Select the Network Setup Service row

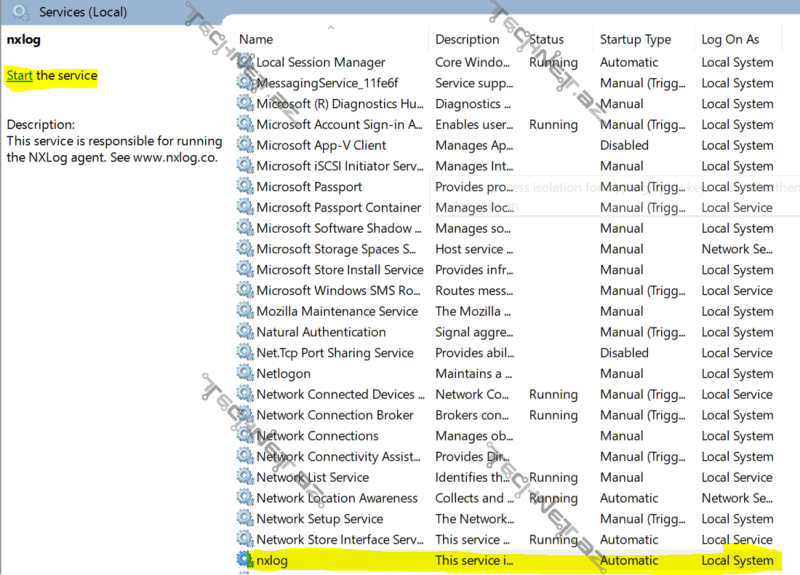point(319,519)
